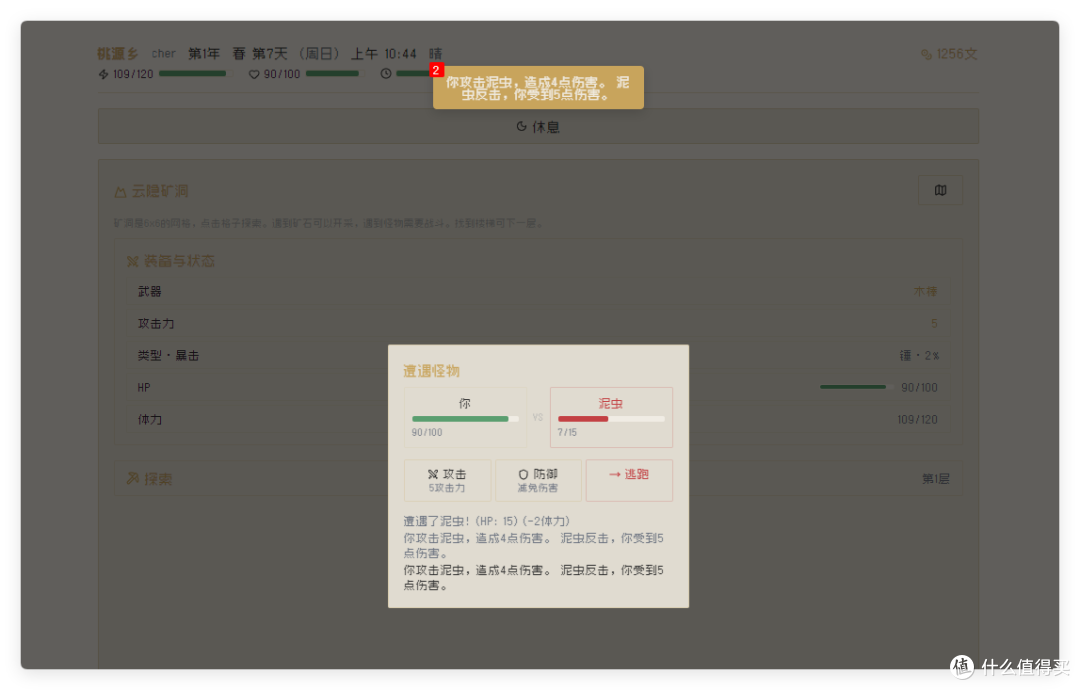Viewport: 1080px width, 690px height.
Task: Click the lightning stamina icon at 109/120
Action: [x=103, y=74]
